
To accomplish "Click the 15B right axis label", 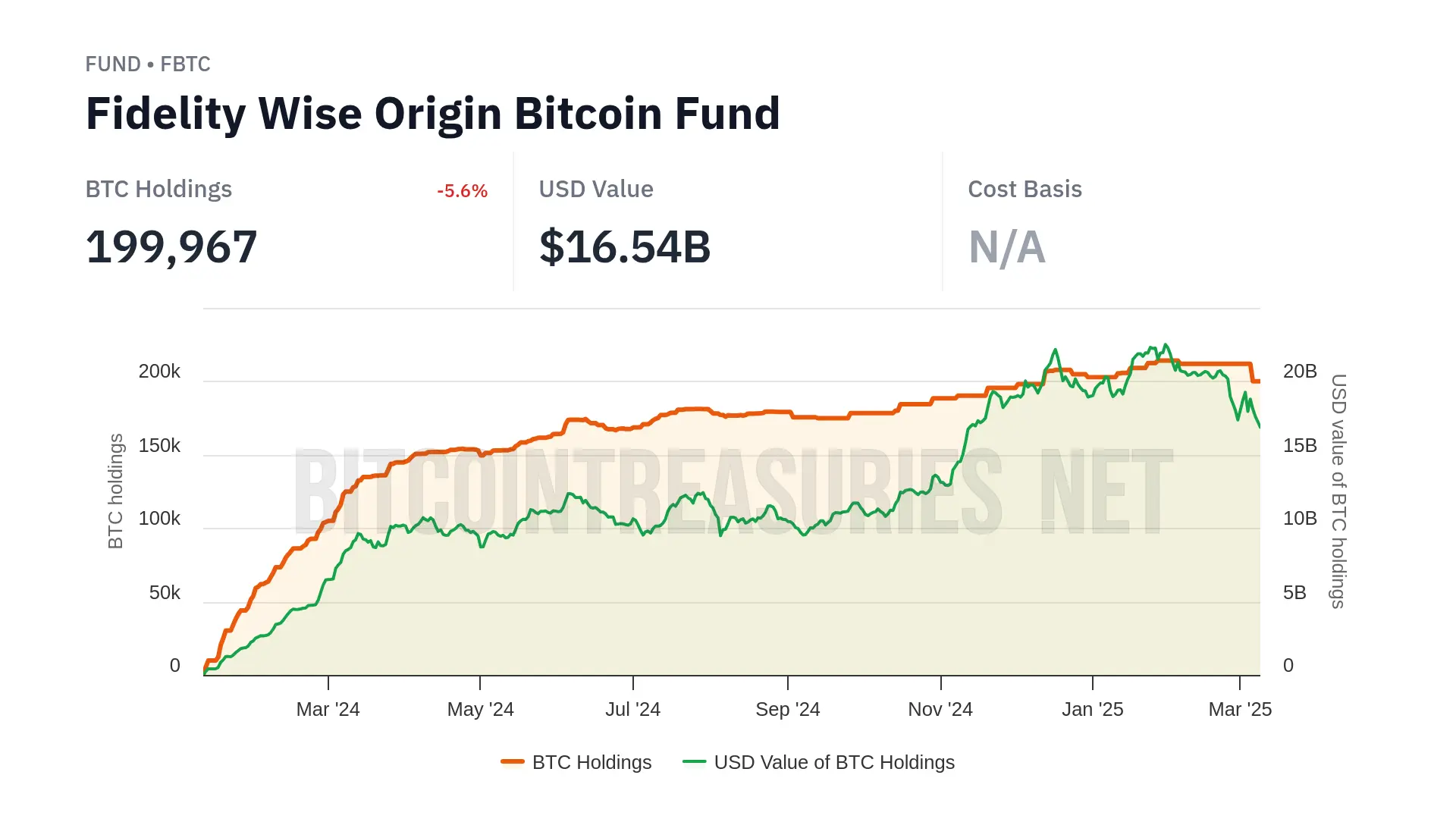I will click(1300, 446).
